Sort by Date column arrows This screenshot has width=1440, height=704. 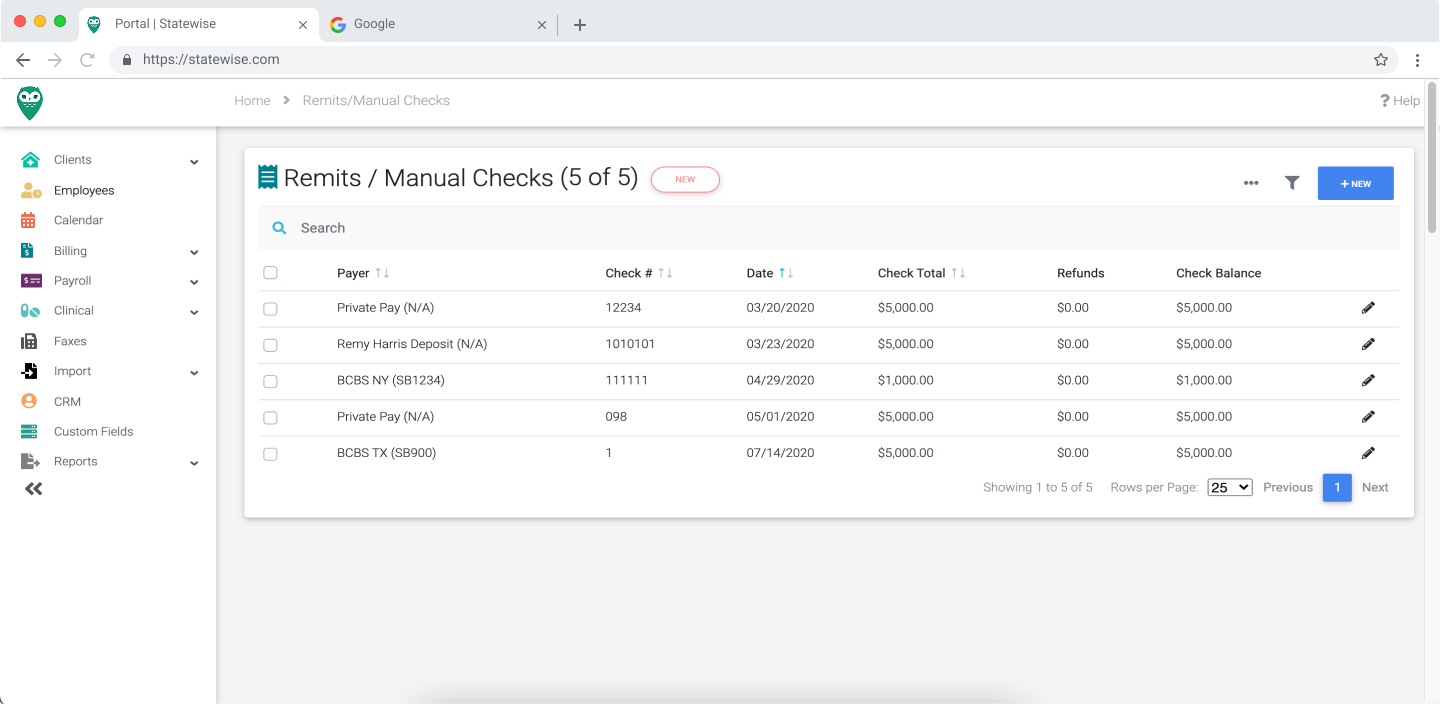786,273
